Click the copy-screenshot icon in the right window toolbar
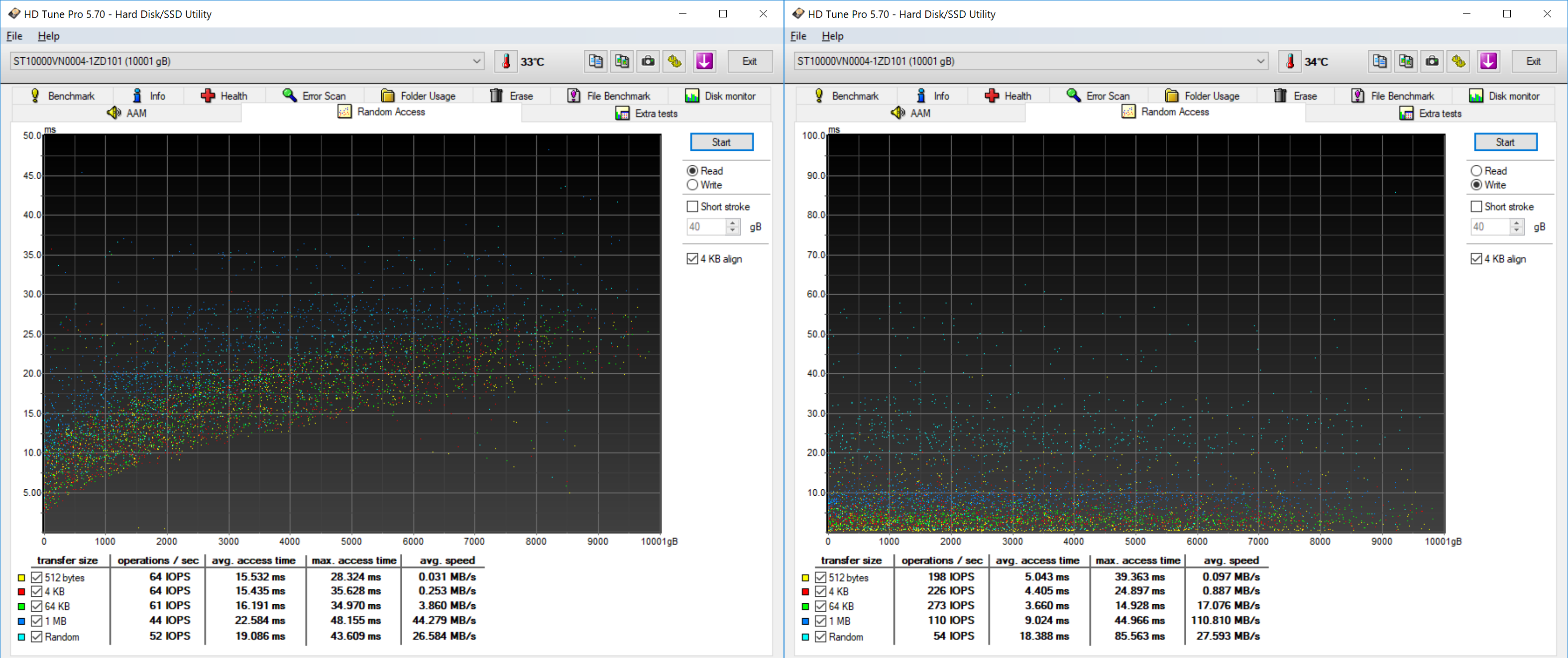The width and height of the screenshot is (1568, 658). pos(1406,62)
